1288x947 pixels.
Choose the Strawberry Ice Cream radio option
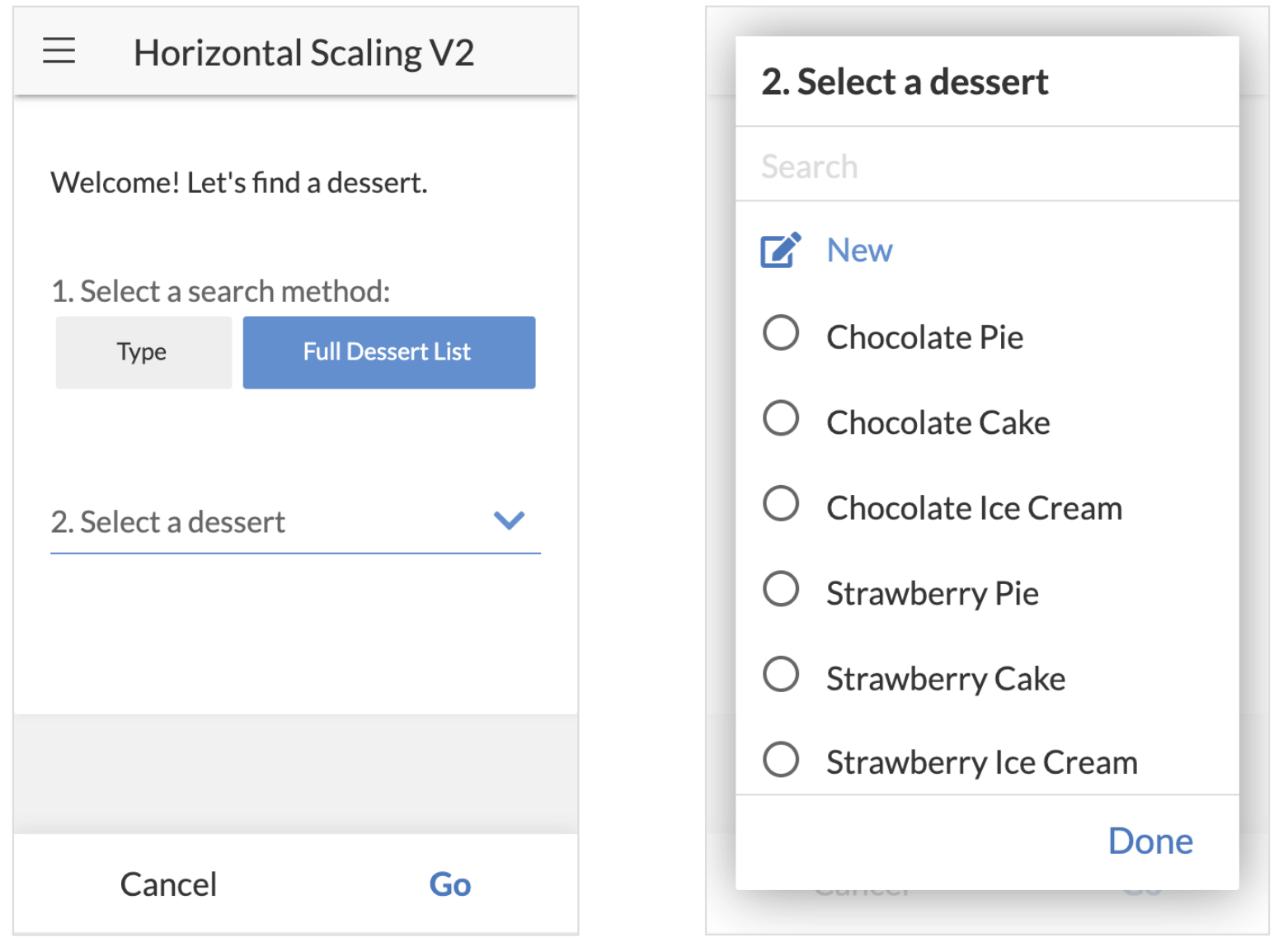click(x=781, y=760)
